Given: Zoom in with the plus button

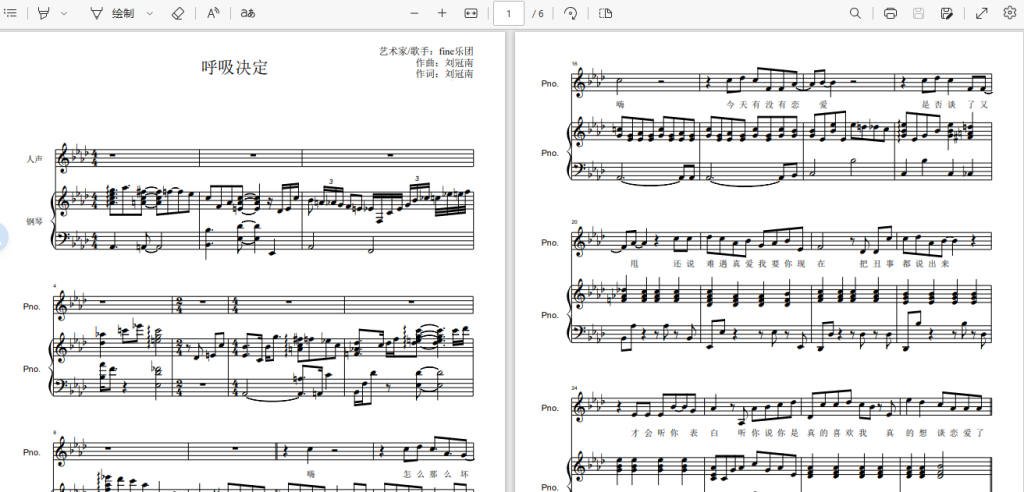Looking at the screenshot, I should pyautogui.click(x=442, y=13).
